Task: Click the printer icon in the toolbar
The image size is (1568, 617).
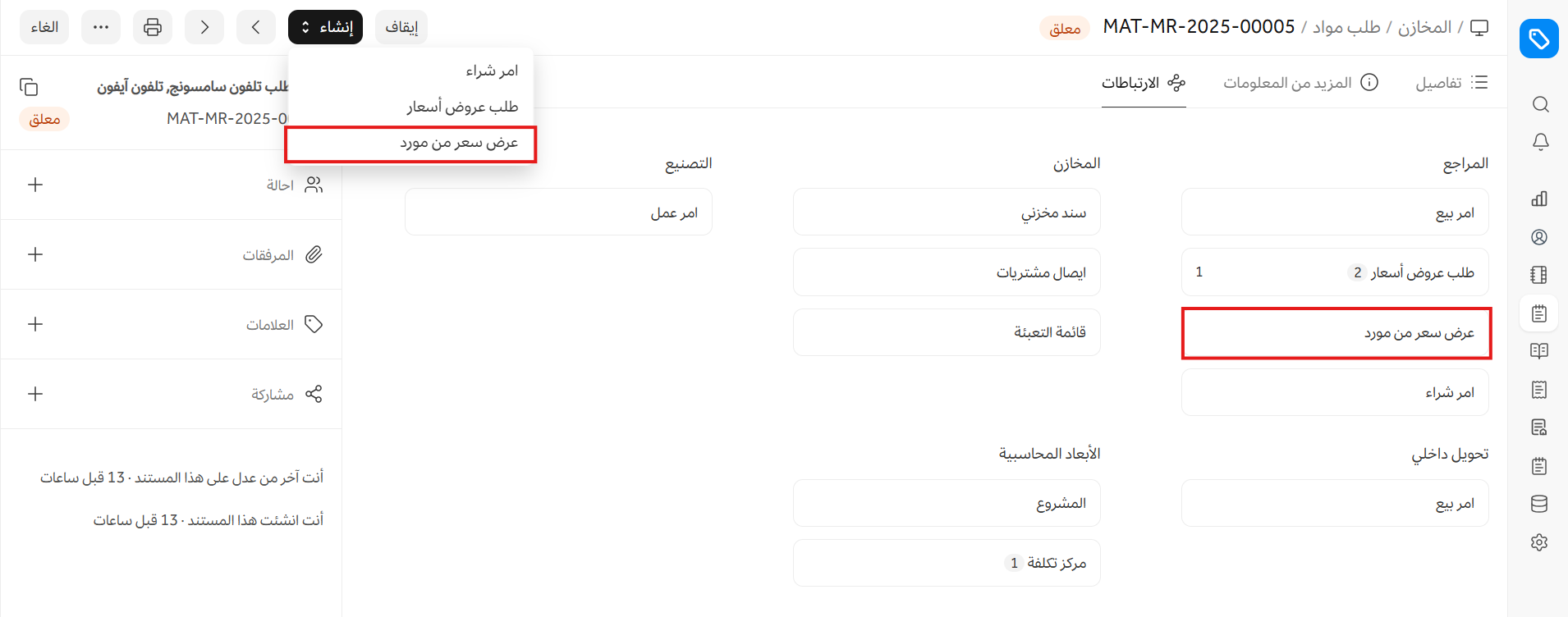Action: 153,27
